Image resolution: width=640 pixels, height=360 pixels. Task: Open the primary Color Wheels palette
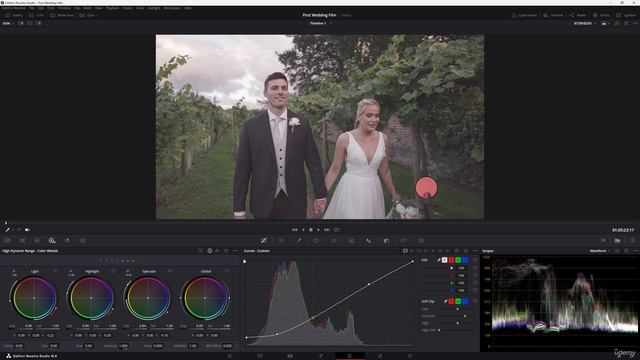coord(37,240)
